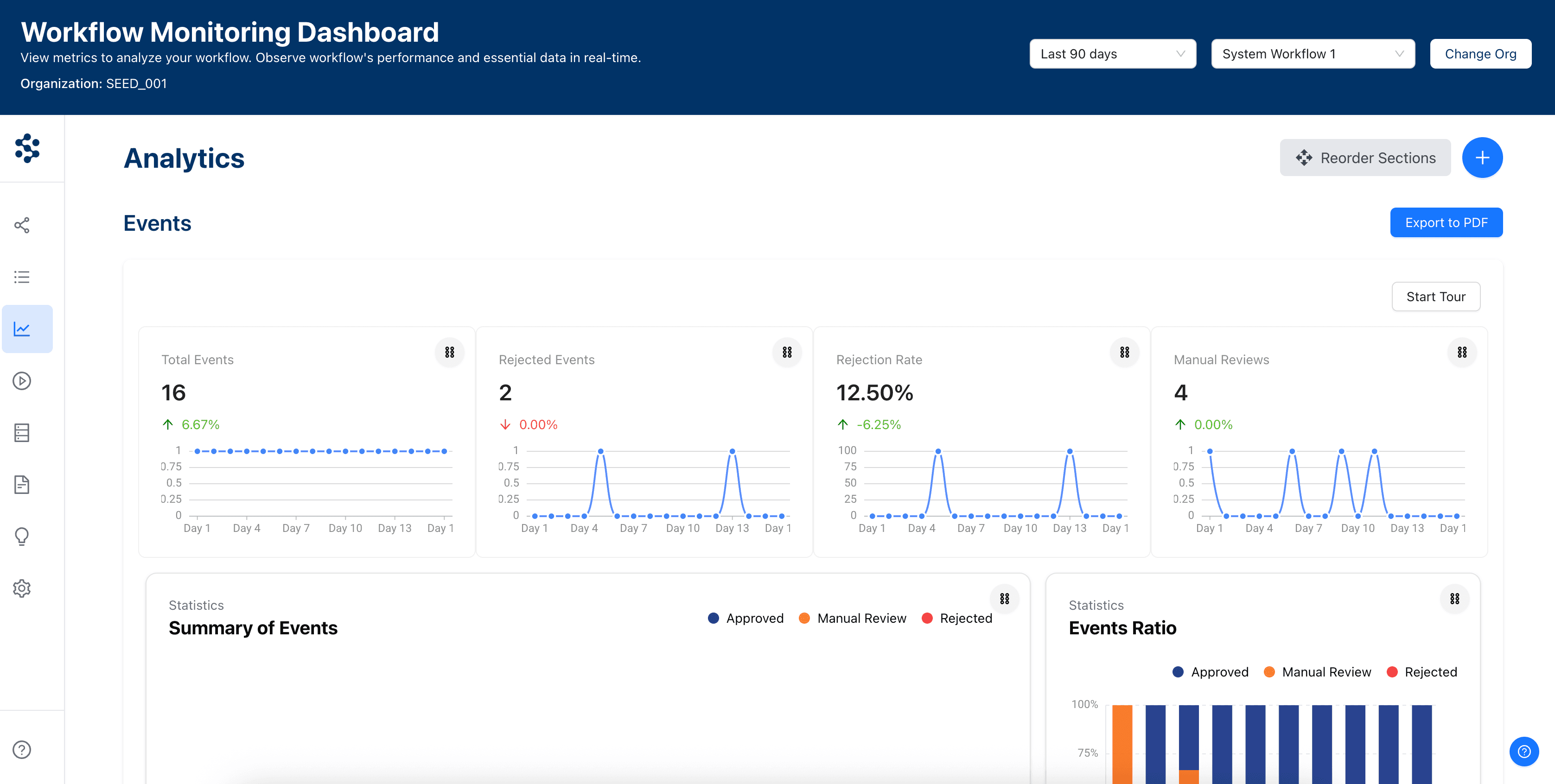Grab the Total Events card drag handle

click(450, 352)
